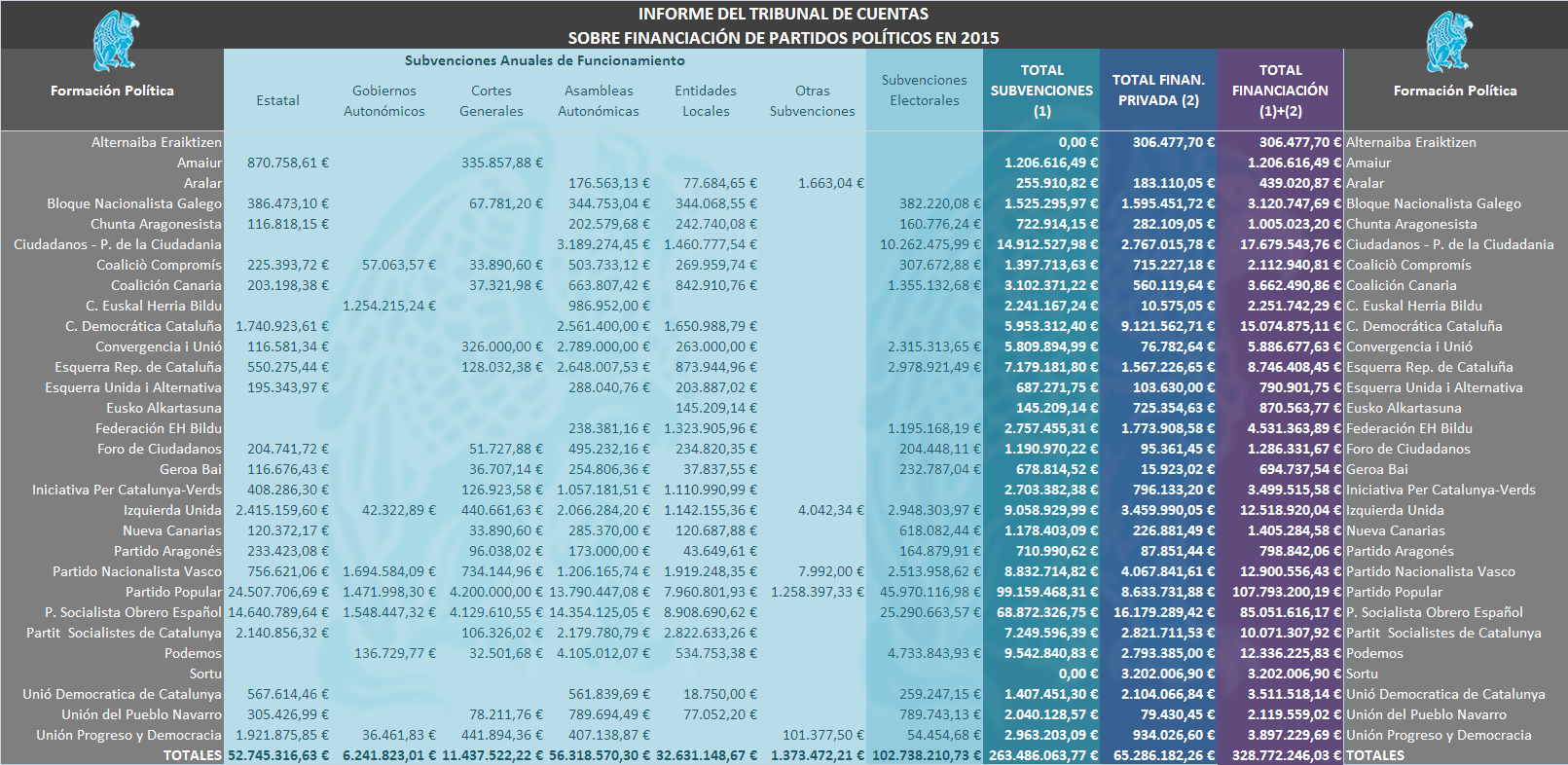
Task: Click the left 'Formación Política' header
Action: pyautogui.click(x=112, y=91)
